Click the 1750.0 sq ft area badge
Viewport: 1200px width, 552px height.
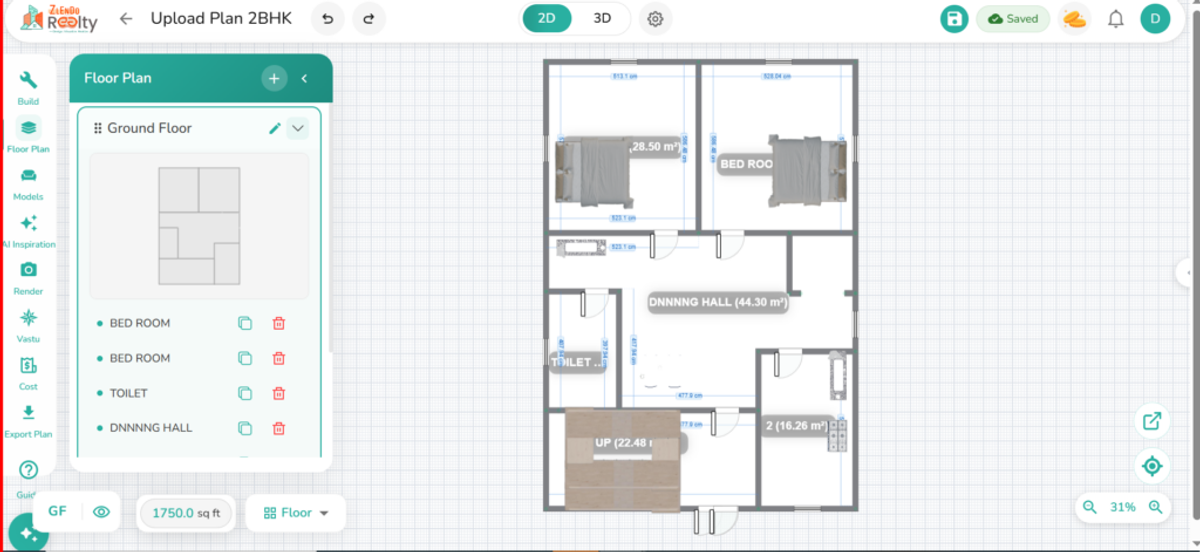coord(186,513)
